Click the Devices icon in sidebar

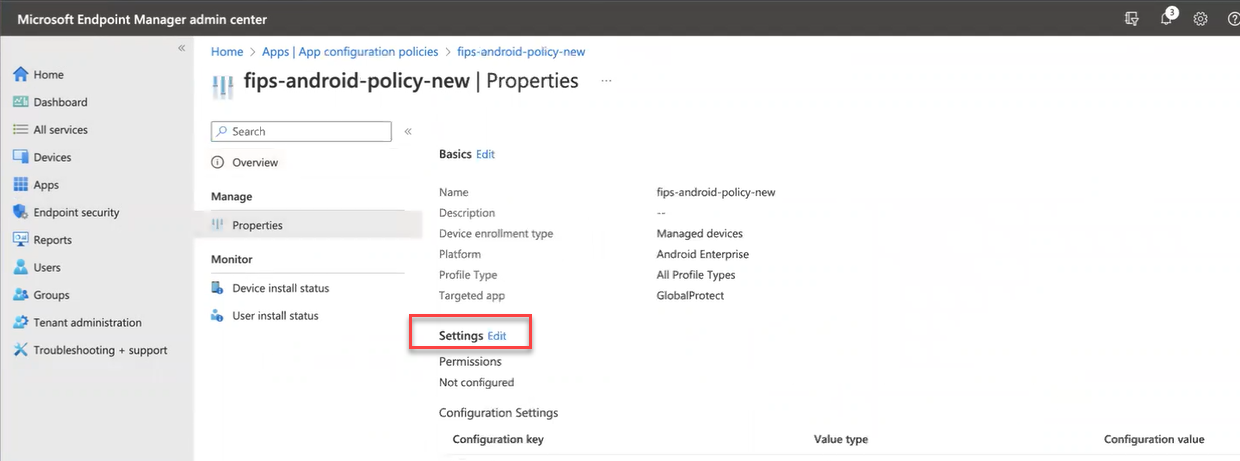point(20,157)
